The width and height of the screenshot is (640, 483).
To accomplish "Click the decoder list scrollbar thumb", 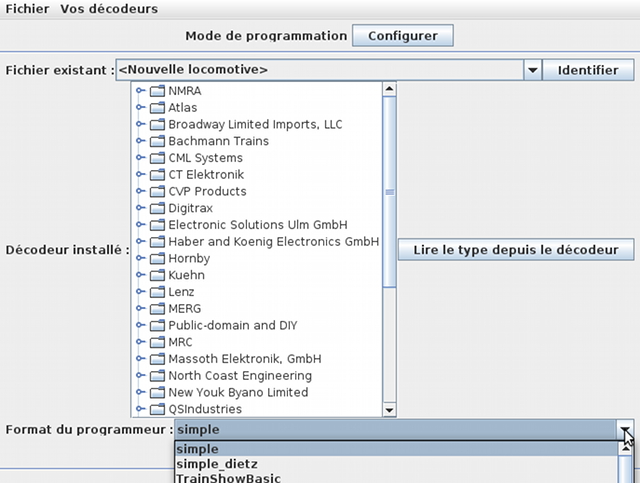I will pos(389,192).
